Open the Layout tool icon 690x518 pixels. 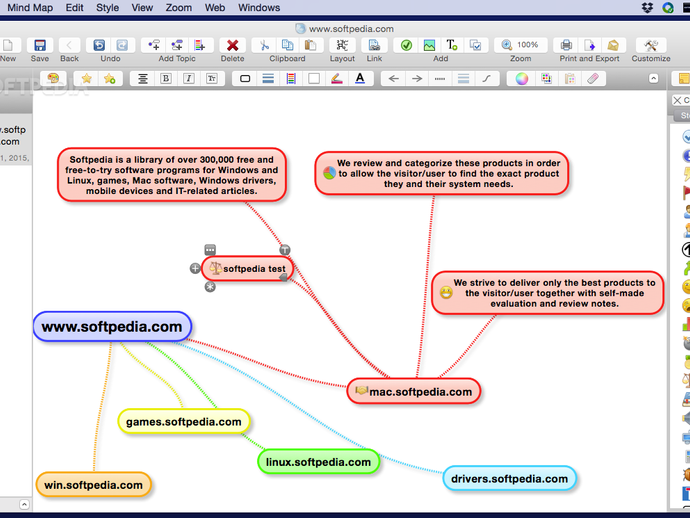tap(342, 45)
